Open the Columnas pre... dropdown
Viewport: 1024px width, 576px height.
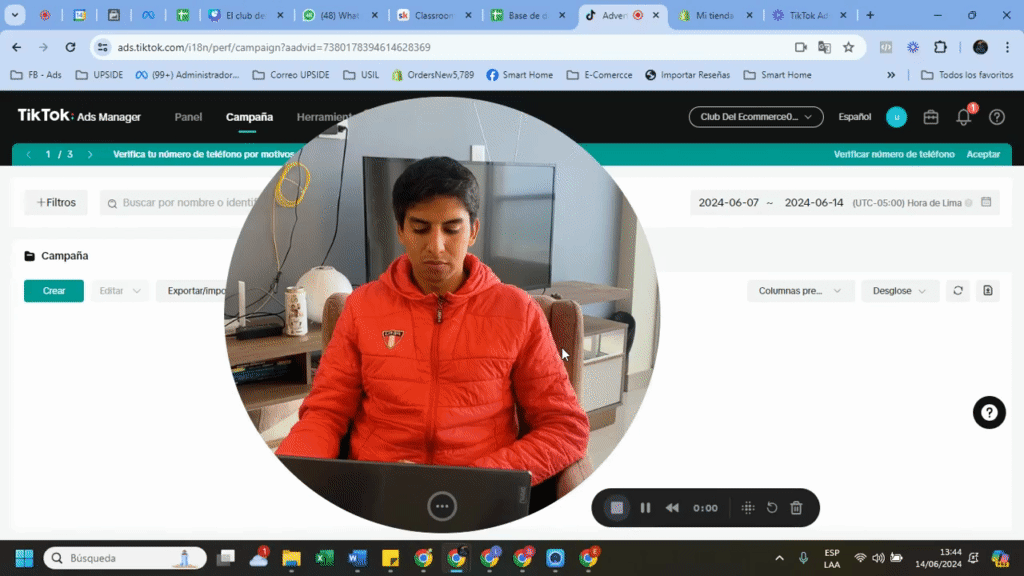800,290
